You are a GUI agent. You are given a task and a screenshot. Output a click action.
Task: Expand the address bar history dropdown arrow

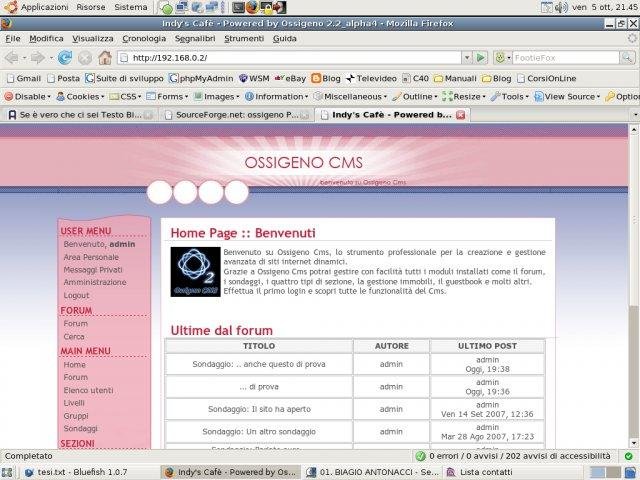click(467, 58)
